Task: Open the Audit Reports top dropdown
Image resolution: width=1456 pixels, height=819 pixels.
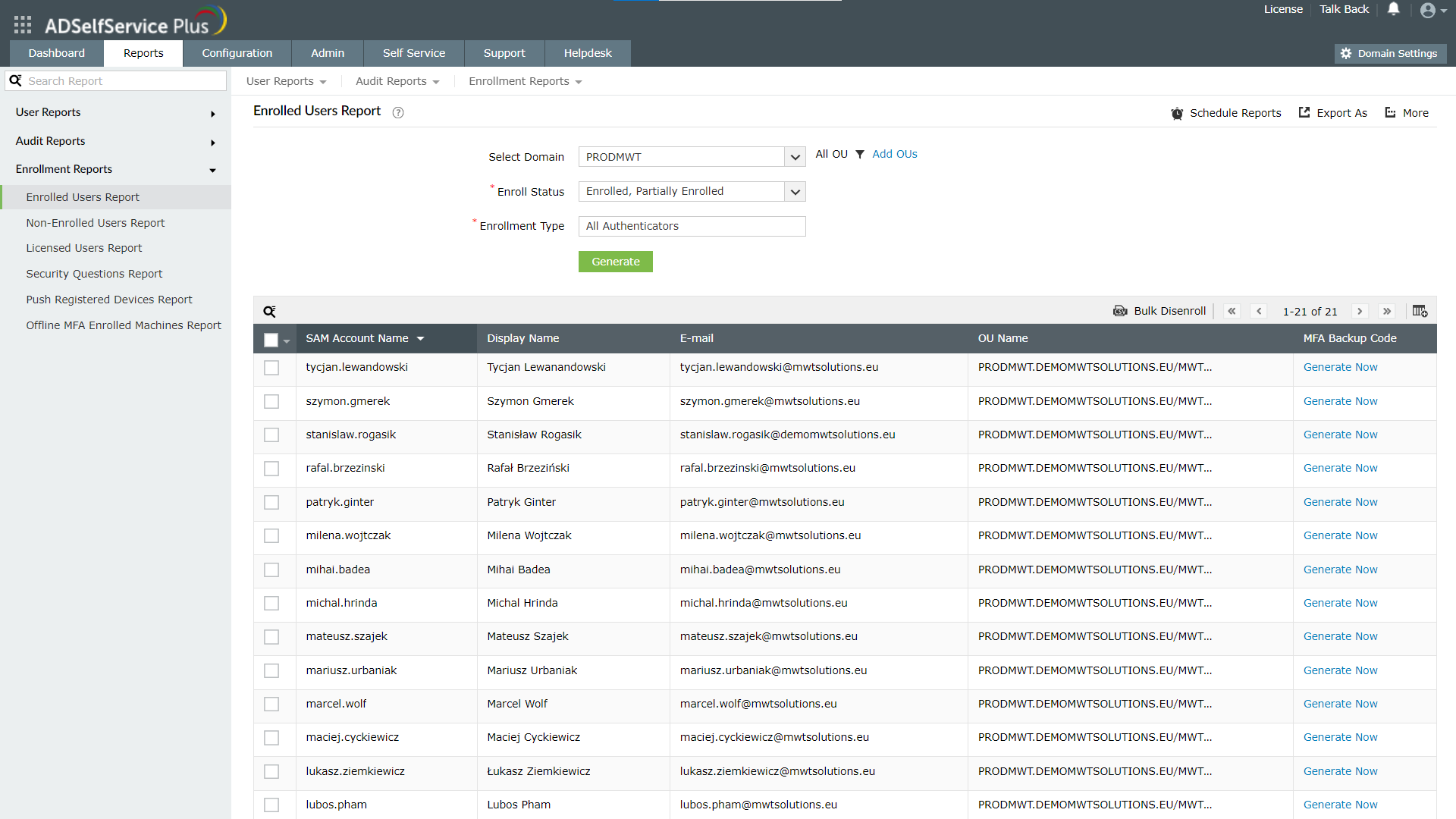Action: pos(397,81)
